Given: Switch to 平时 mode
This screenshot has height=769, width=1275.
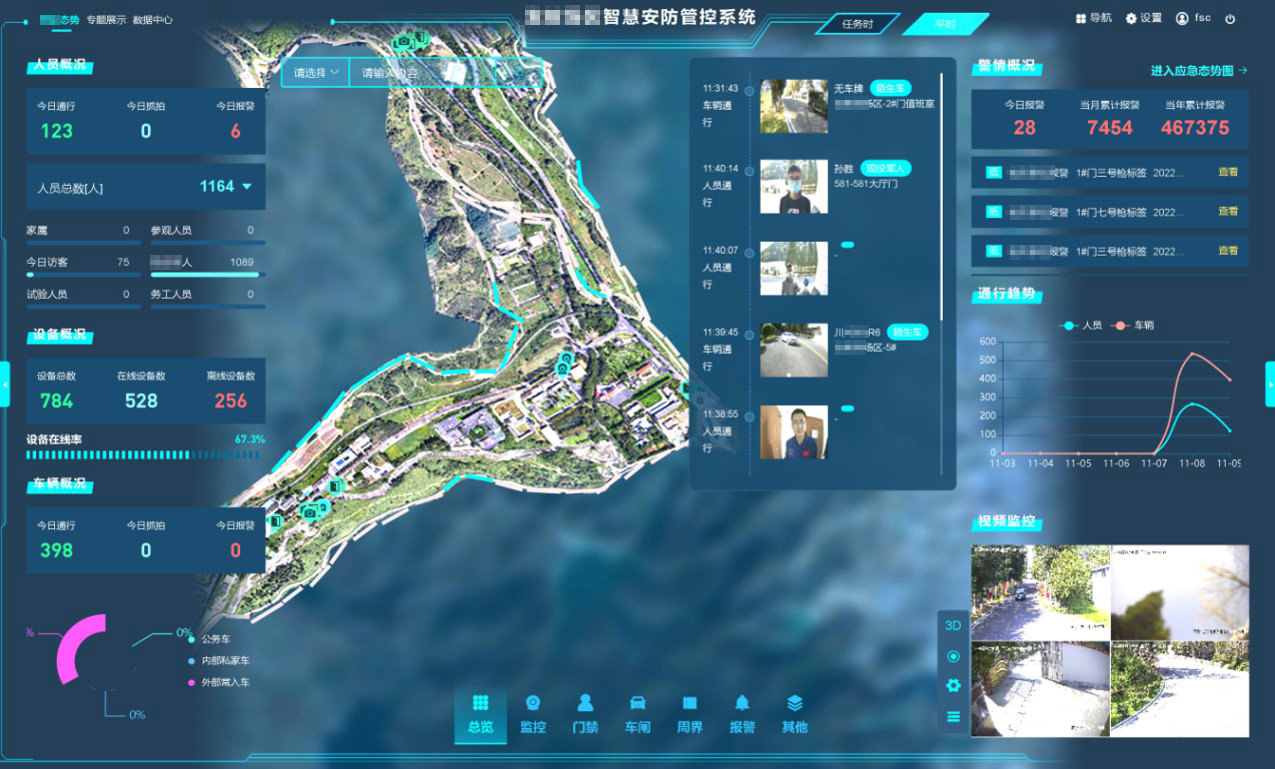Looking at the screenshot, I should click(945, 24).
